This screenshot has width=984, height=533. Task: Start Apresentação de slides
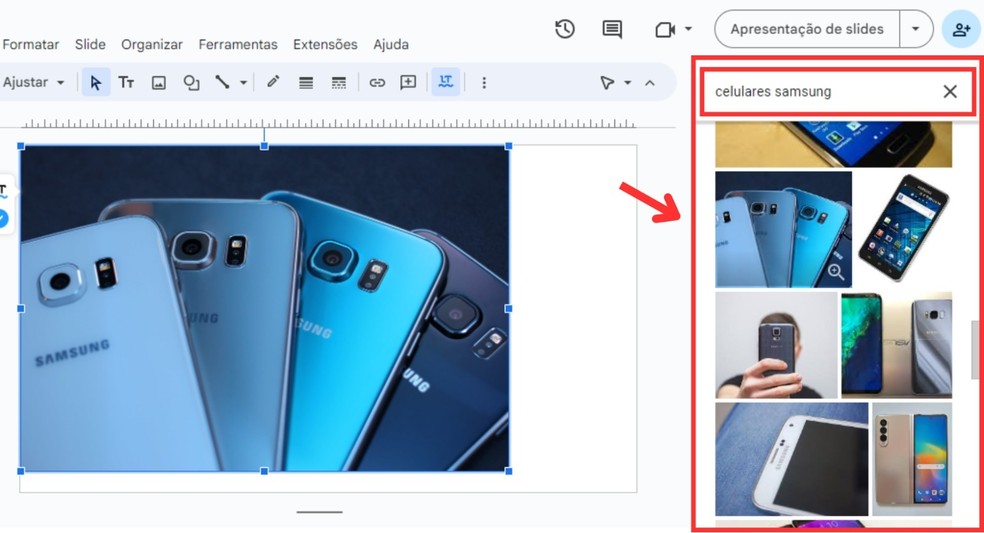[x=807, y=29]
